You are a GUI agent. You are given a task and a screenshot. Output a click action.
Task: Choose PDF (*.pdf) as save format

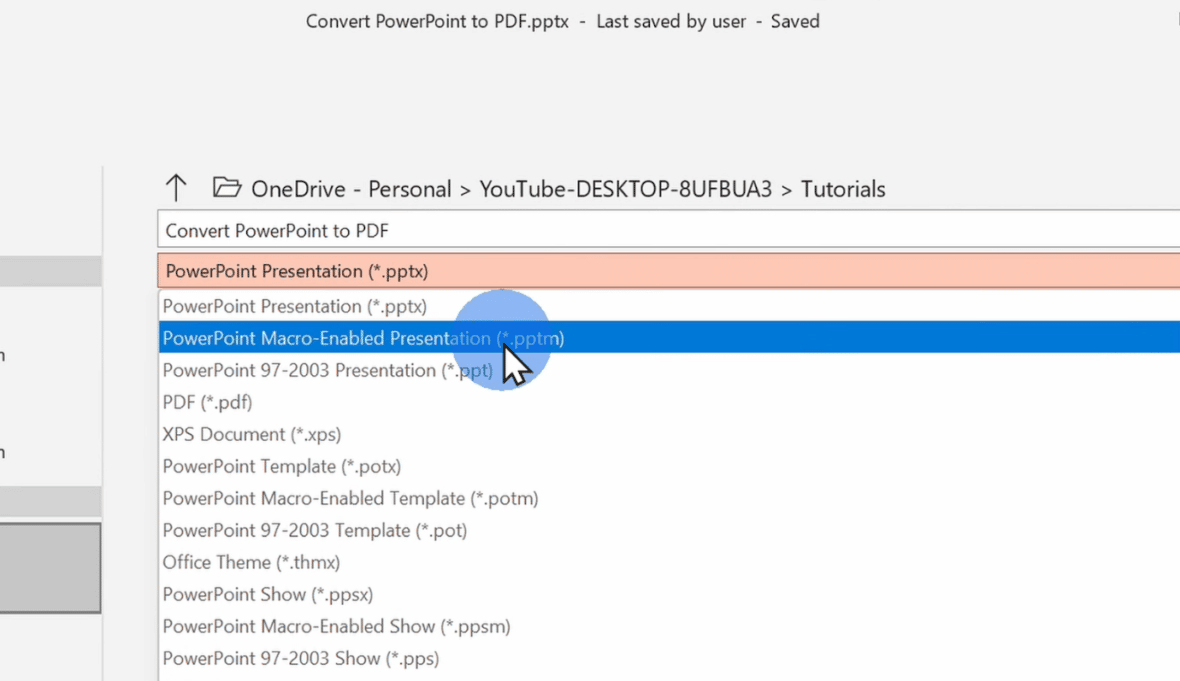click(x=207, y=402)
